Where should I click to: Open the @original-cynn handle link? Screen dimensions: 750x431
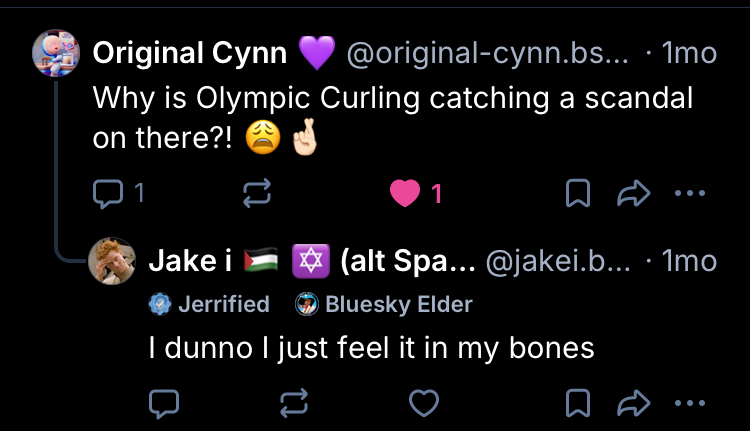488,54
